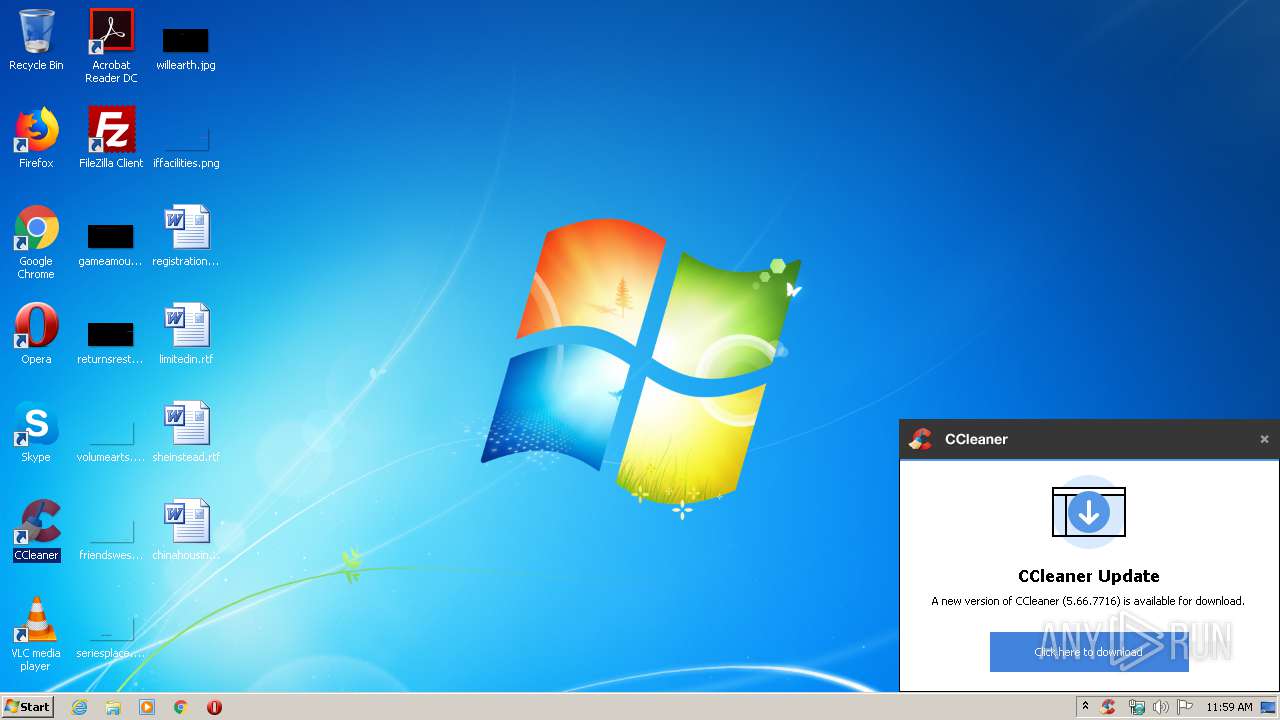The height and width of the screenshot is (720, 1280).
Task: Open the Windows Start menu
Action: [x=28, y=706]
